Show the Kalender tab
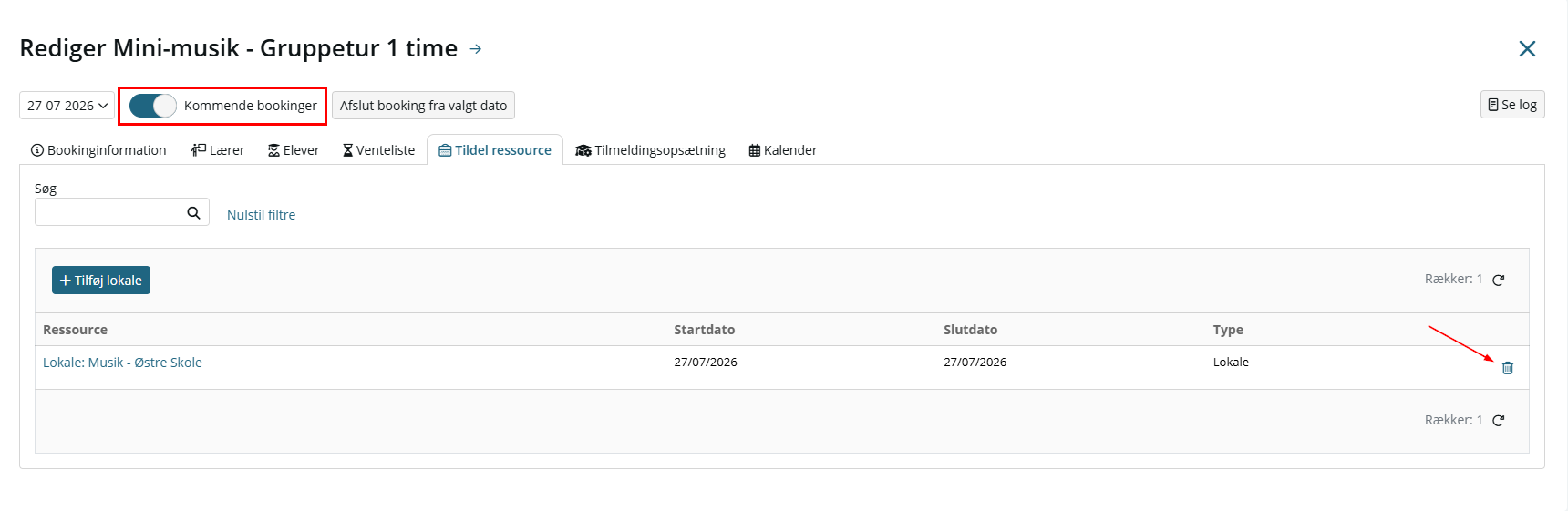Image resolution: width=1568 pixels, height=511 pixels. click(783, 150)
